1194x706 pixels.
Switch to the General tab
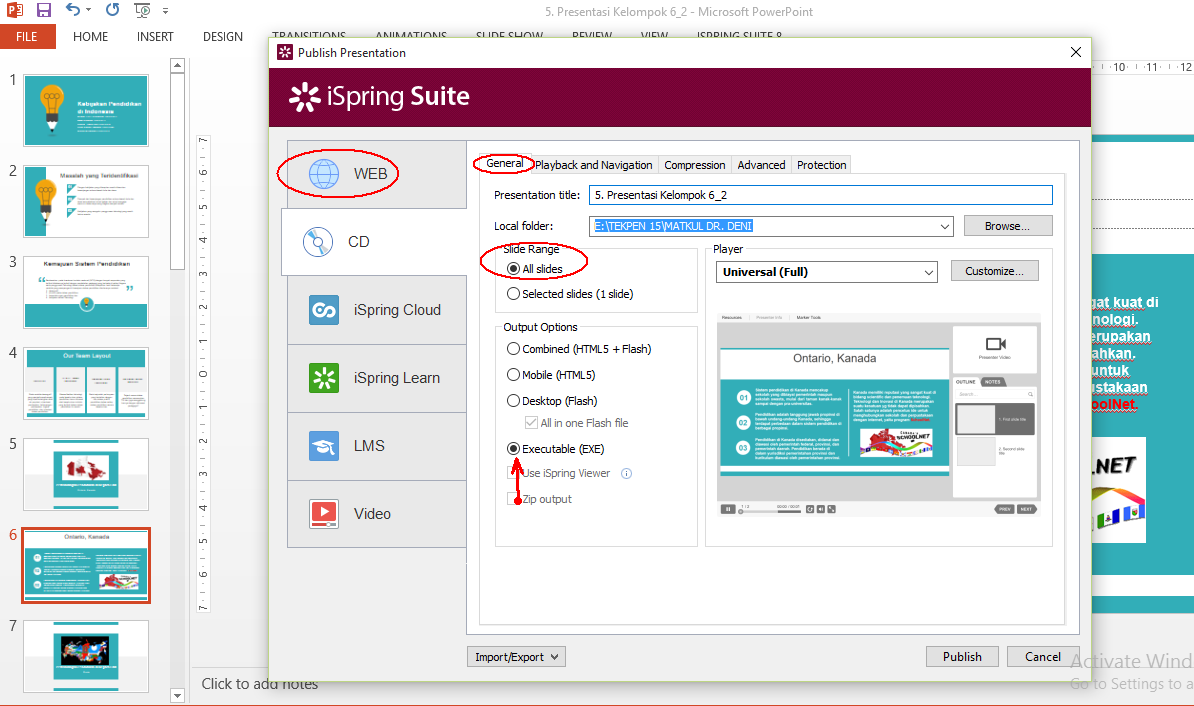pos(505,164)
